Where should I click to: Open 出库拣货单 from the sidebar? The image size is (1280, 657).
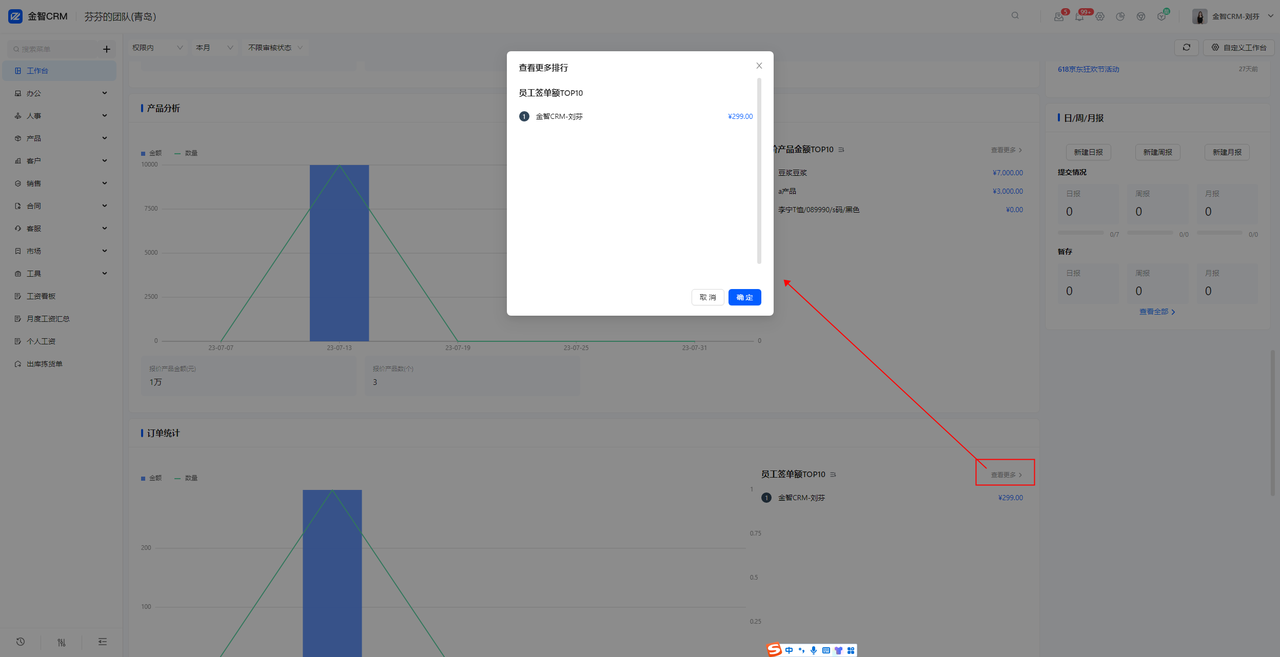[60, 364]
